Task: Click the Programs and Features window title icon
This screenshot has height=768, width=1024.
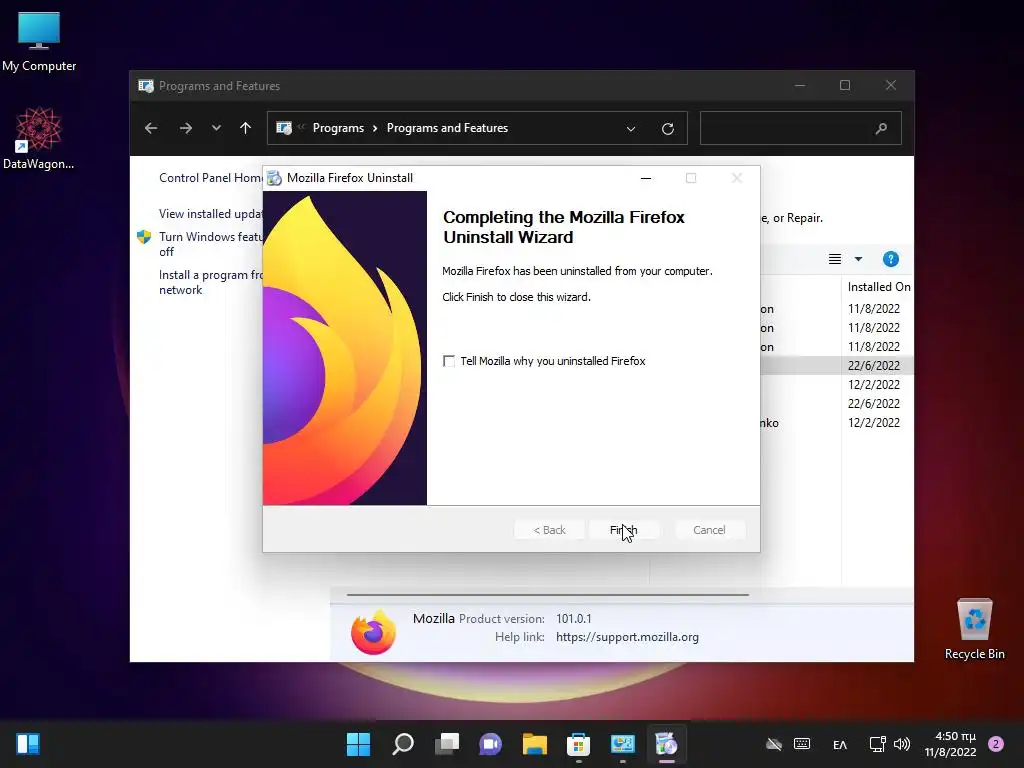Action: (x=146, y=86)
